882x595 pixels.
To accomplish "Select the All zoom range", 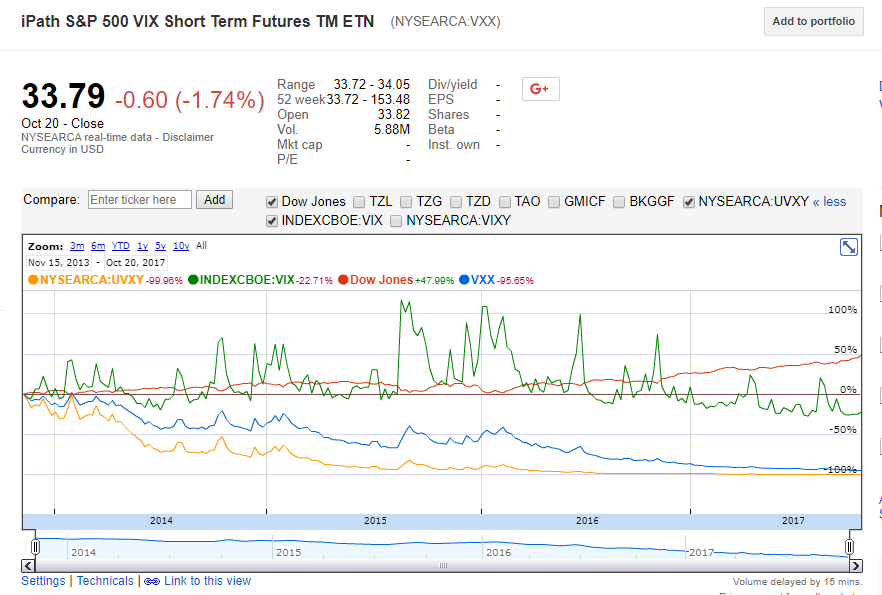I will coord(201,246).
